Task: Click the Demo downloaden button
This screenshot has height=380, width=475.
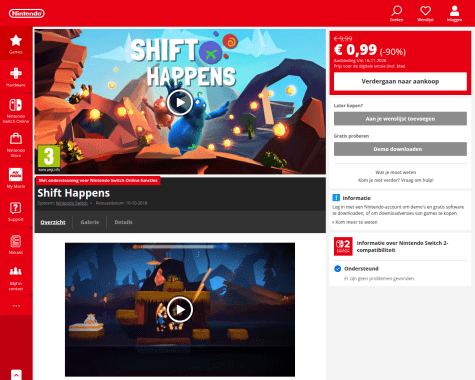Action: [400, 149]
